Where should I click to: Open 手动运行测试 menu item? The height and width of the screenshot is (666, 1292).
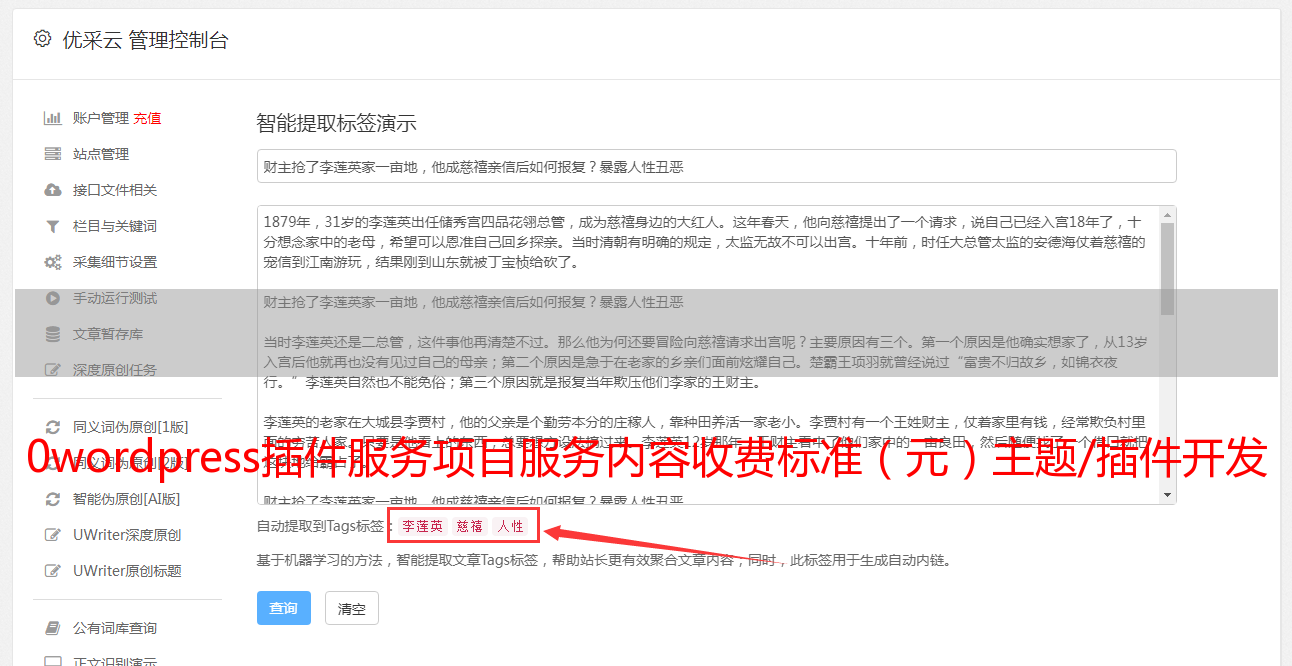click(x=115, y=298)
